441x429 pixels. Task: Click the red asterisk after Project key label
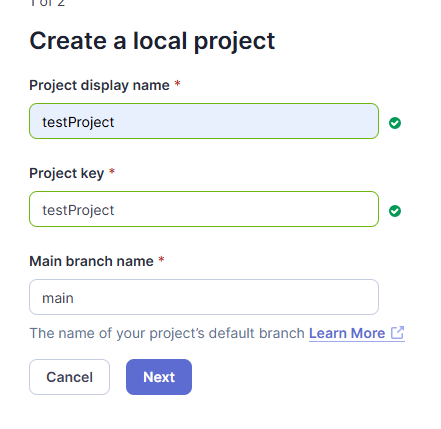(112, 171)
